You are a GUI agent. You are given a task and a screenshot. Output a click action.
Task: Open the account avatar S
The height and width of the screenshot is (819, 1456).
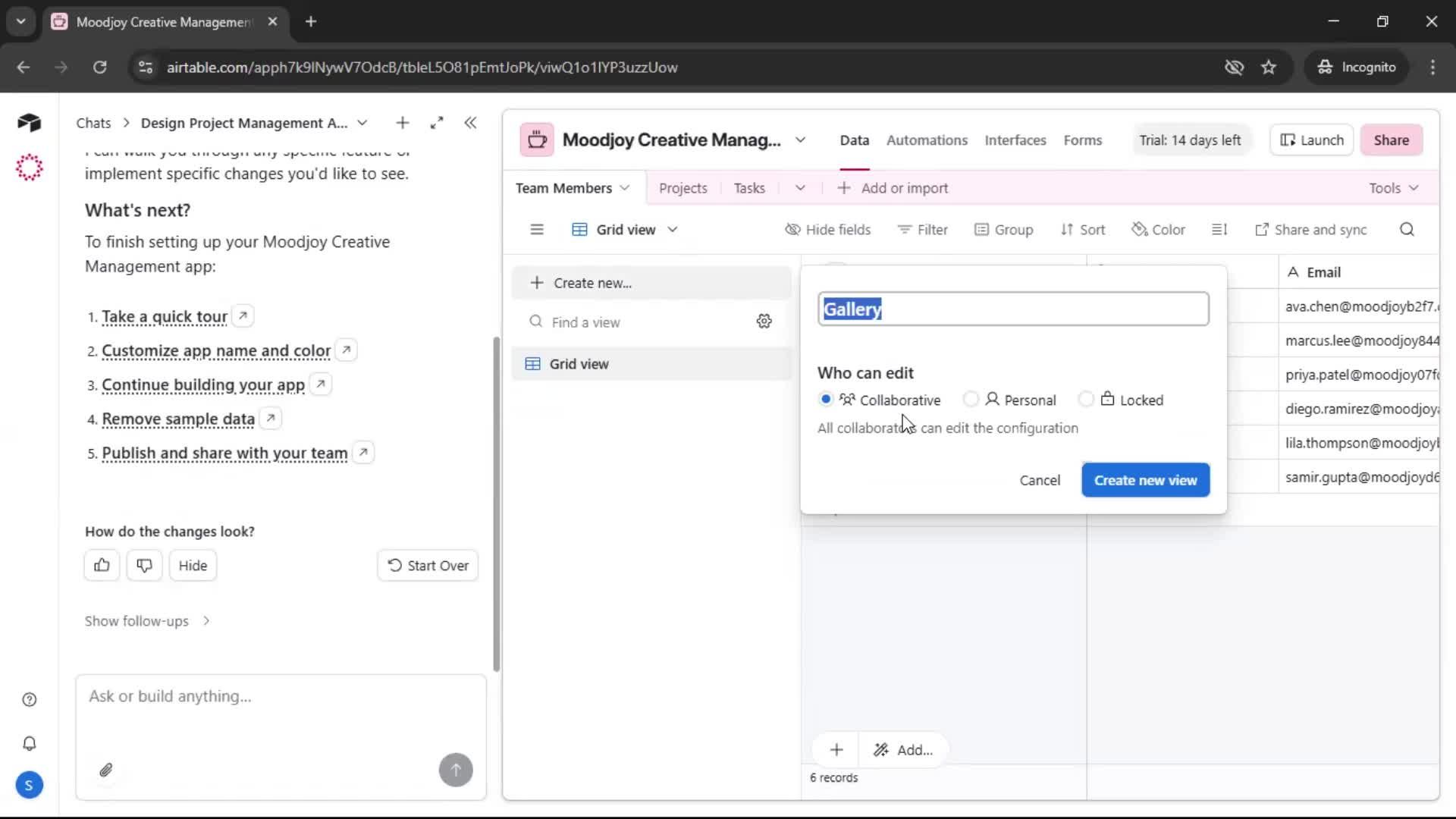tap(29, 786)
